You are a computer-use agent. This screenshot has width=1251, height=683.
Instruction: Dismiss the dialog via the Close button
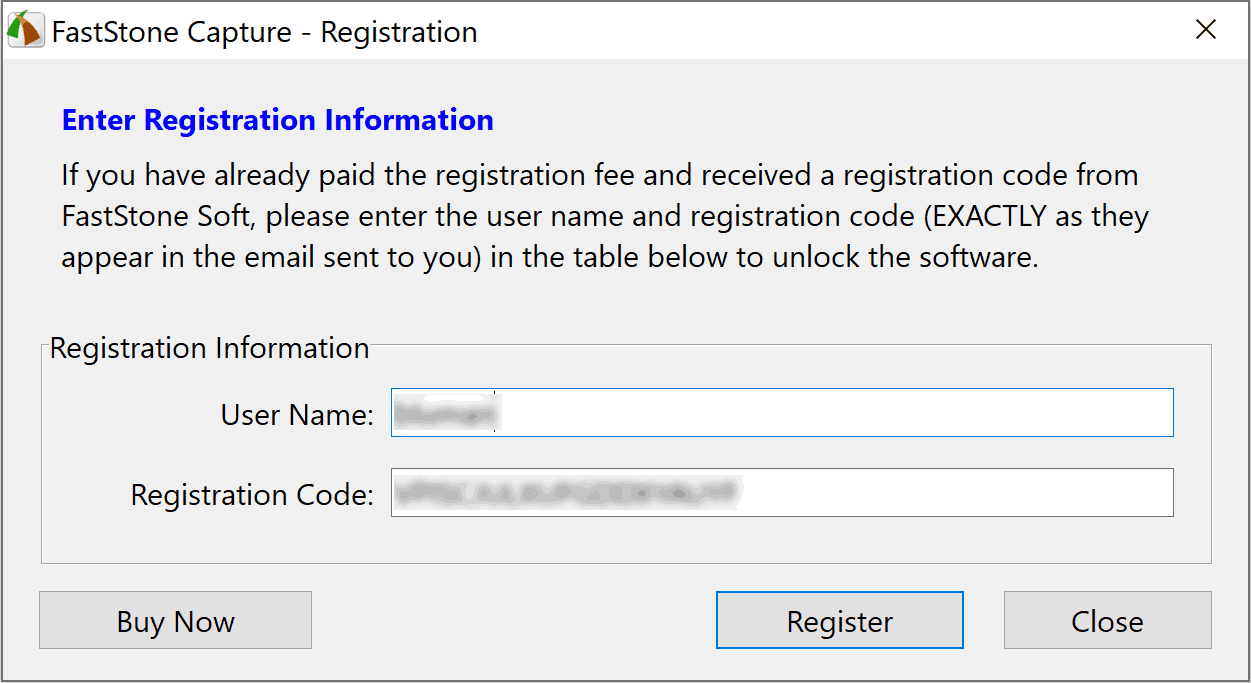coord(1107,621)
